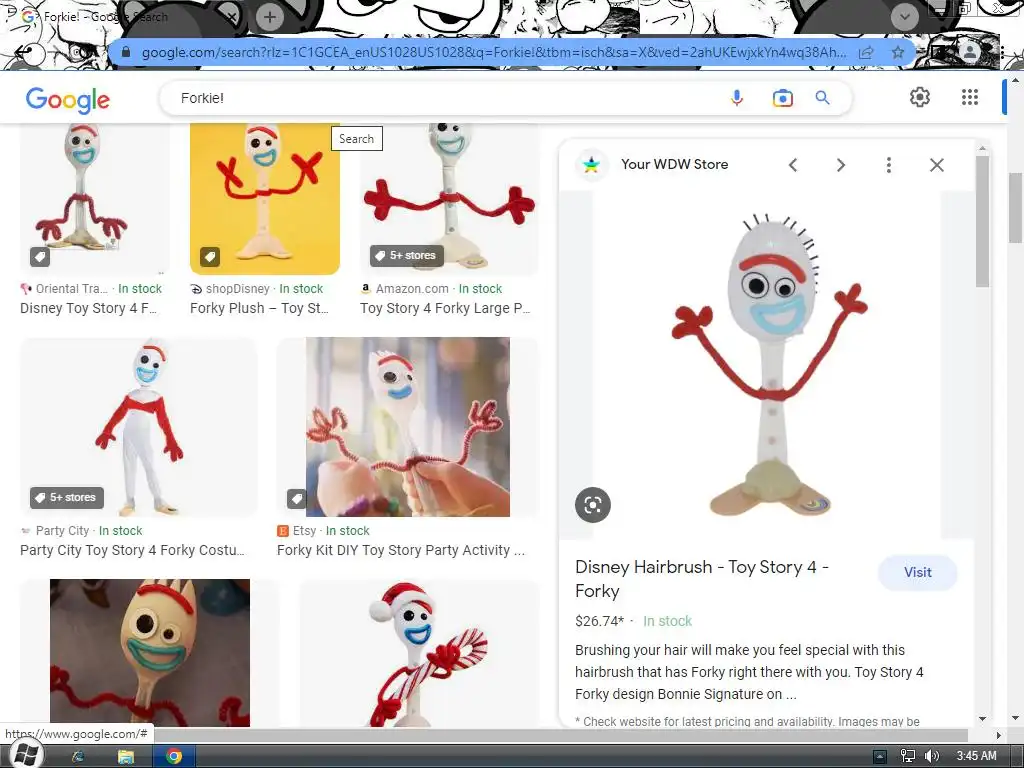Show next image in preview panel

pyautogui.click(x=840, y=165)
